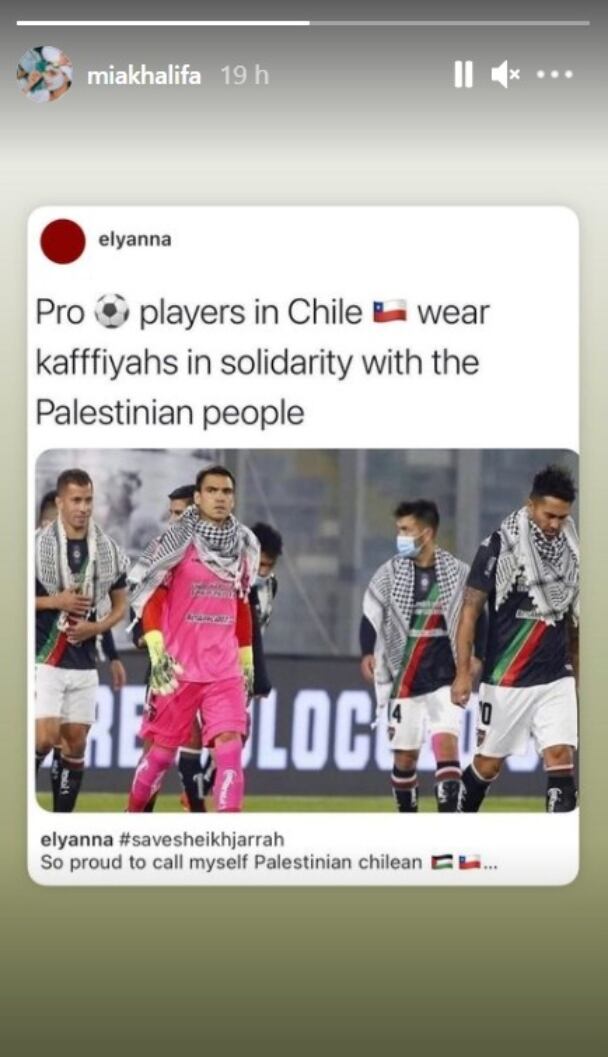Open the story author's profile picture
The image size is (608, 1057).
click(44, 74)
